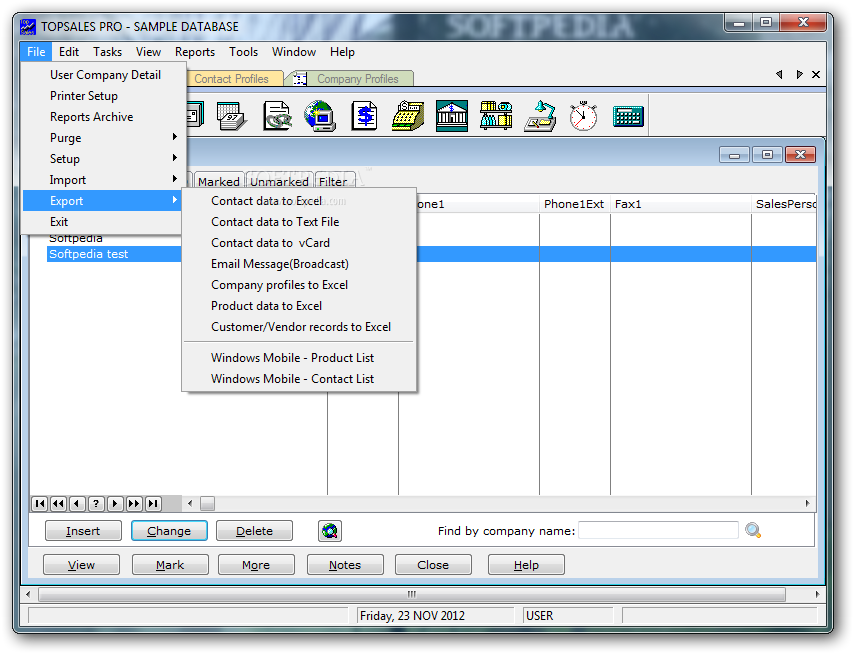Viewport: 854px width, 654px height.
Task: Open the Export submenu item
Action: 102,201
